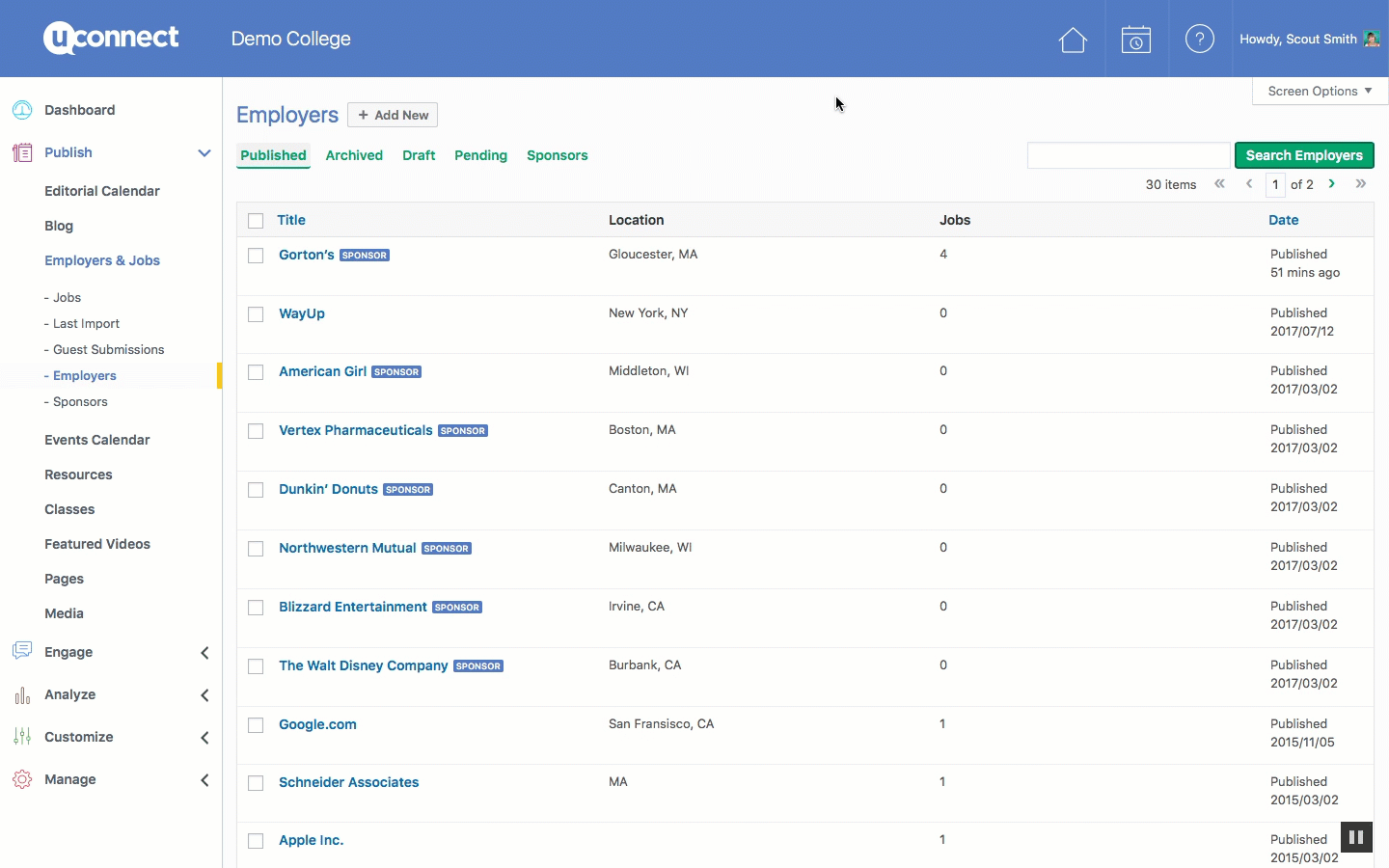Open the Vertex Pharmaceuticals employer link
This screenshot has height=868, width=1389.
[x=355, y=430]
